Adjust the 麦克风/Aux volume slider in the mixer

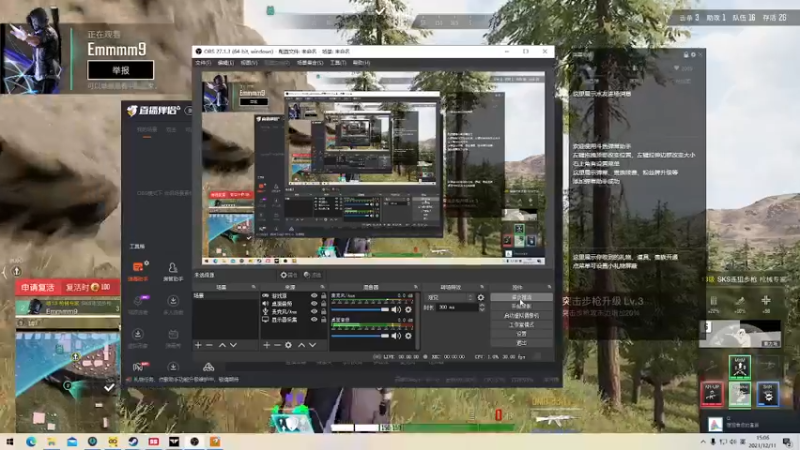(360, 310)
